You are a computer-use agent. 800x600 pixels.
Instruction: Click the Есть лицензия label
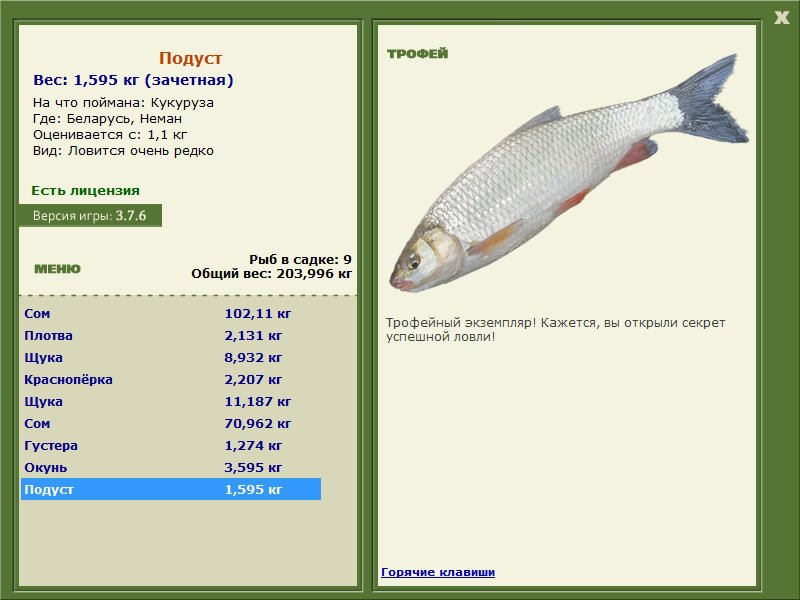click(x=85, y=190)
